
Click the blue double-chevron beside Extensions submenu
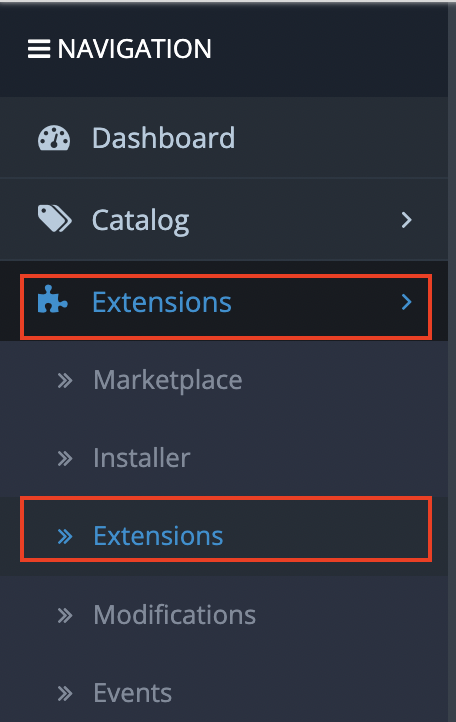coord(65,536)
